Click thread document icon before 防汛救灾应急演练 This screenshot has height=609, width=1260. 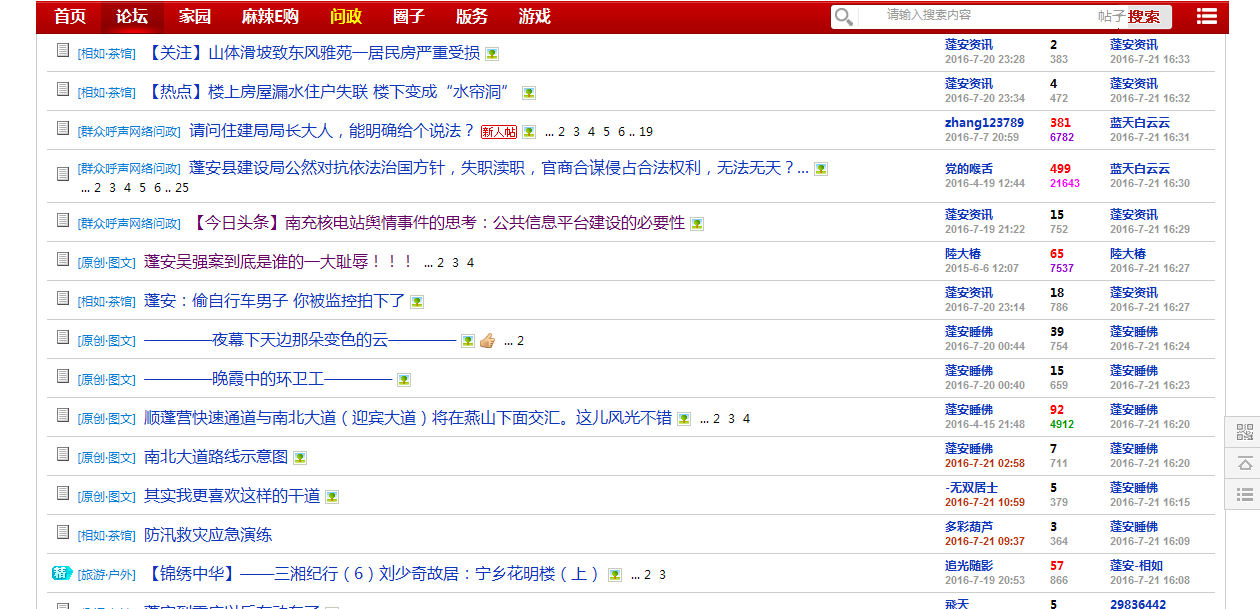point(63,533)
